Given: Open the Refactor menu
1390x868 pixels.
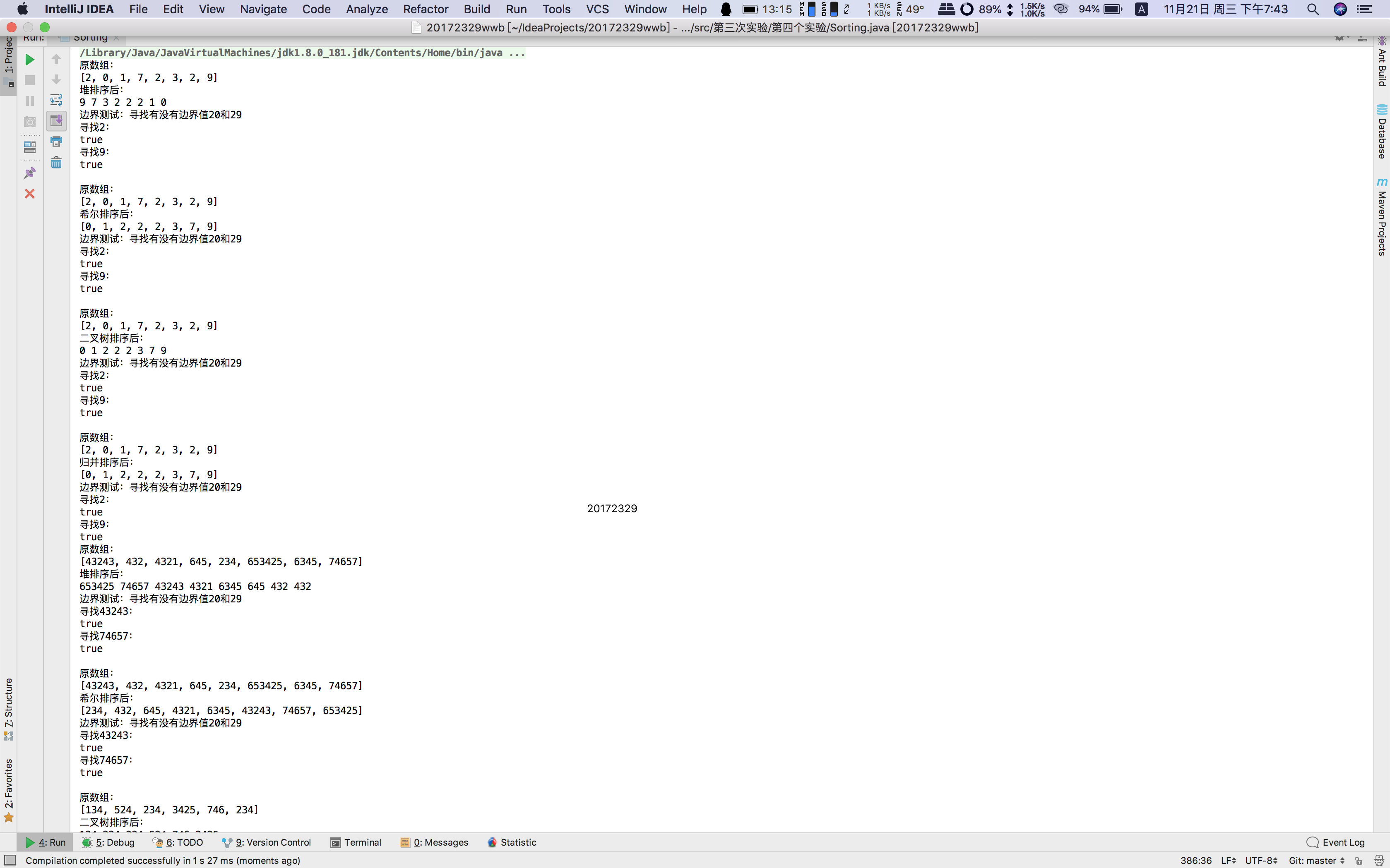Looking at the screenshot, I should (425, 9).
